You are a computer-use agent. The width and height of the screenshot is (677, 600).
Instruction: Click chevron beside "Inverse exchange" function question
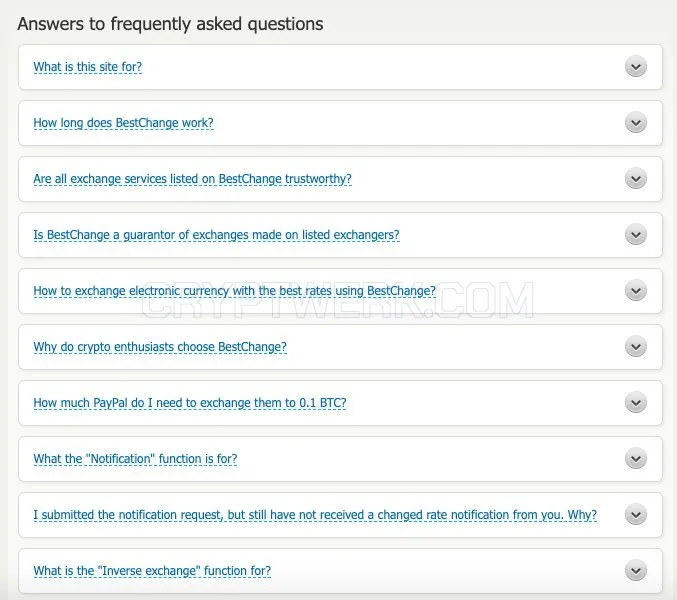636,571
